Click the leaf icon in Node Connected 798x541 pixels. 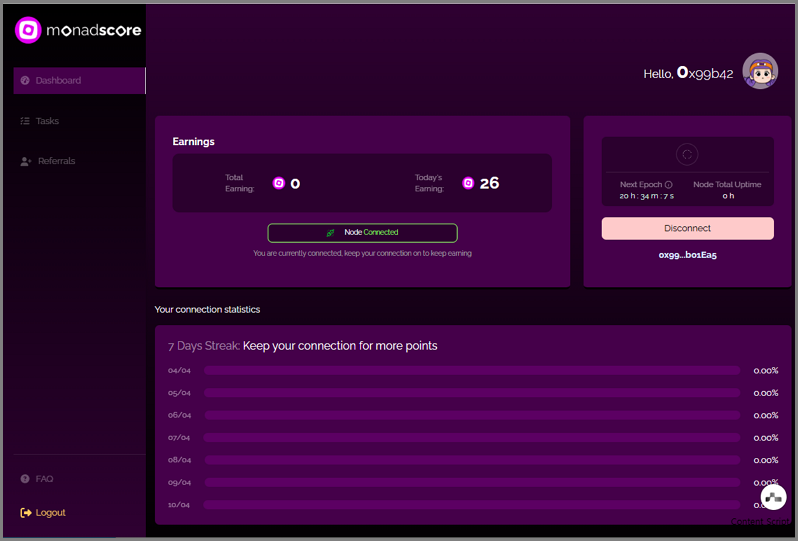point(330,233)
